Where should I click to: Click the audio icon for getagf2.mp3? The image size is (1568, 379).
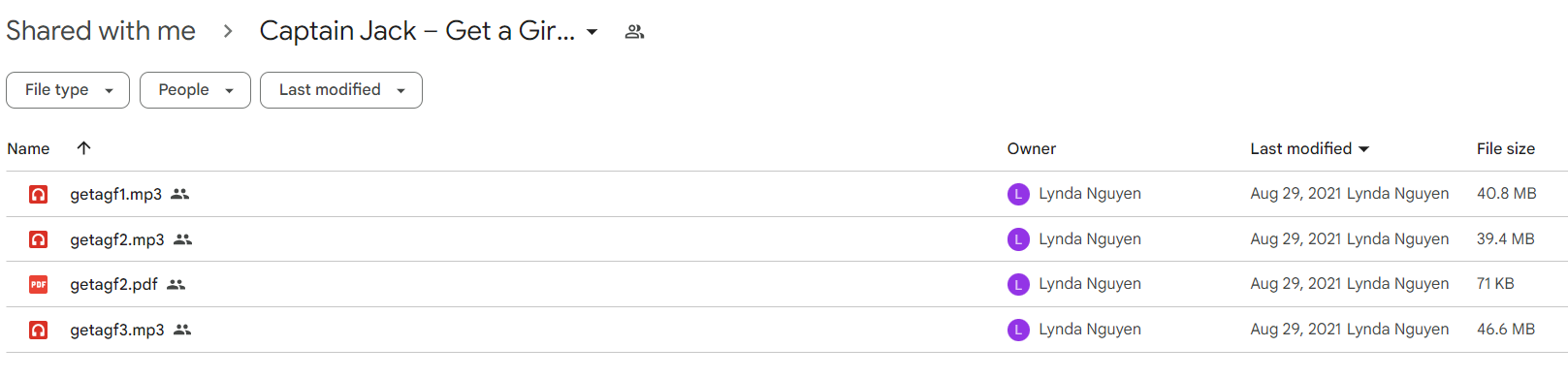click(38, 239)
